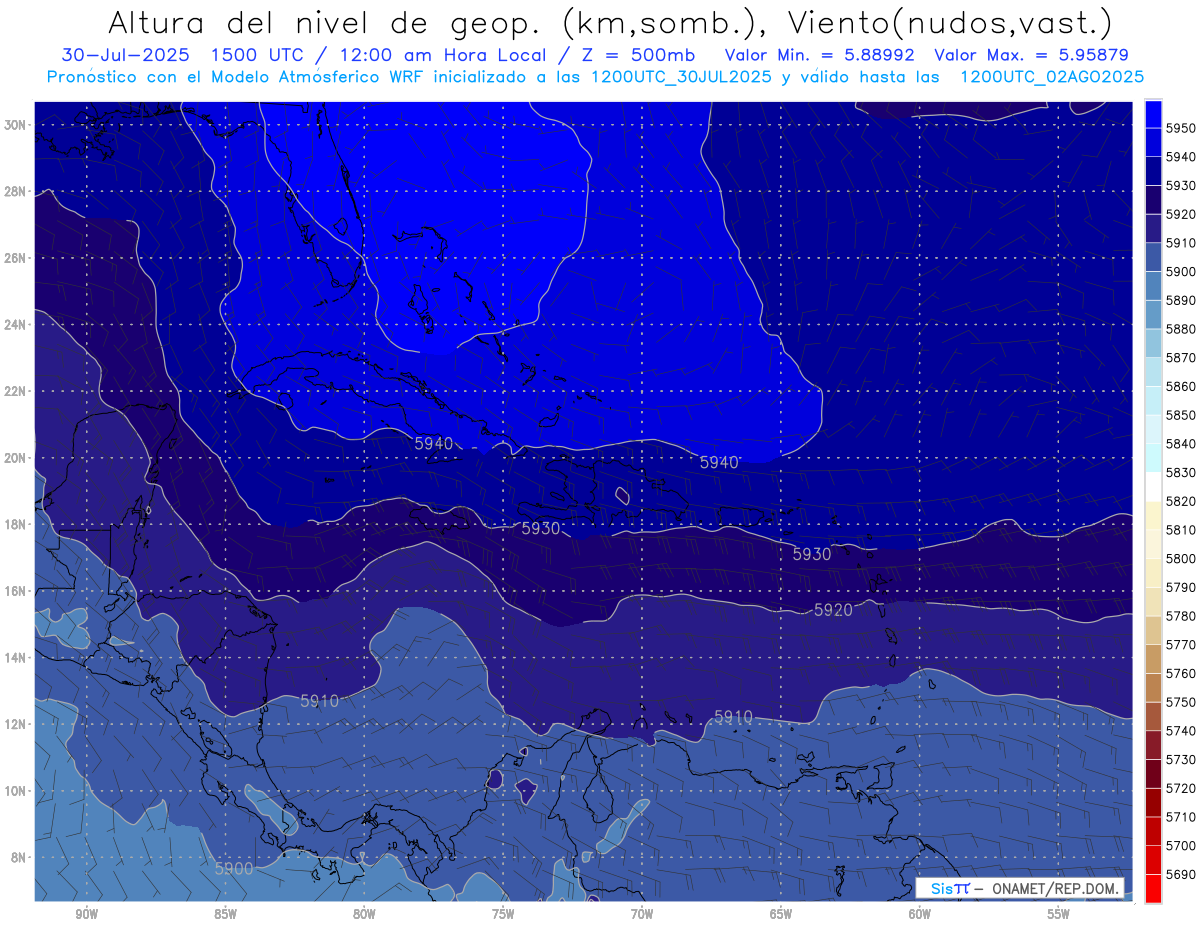
Task: Click the 5890 value in the color legend
Action: [1181, 300]
